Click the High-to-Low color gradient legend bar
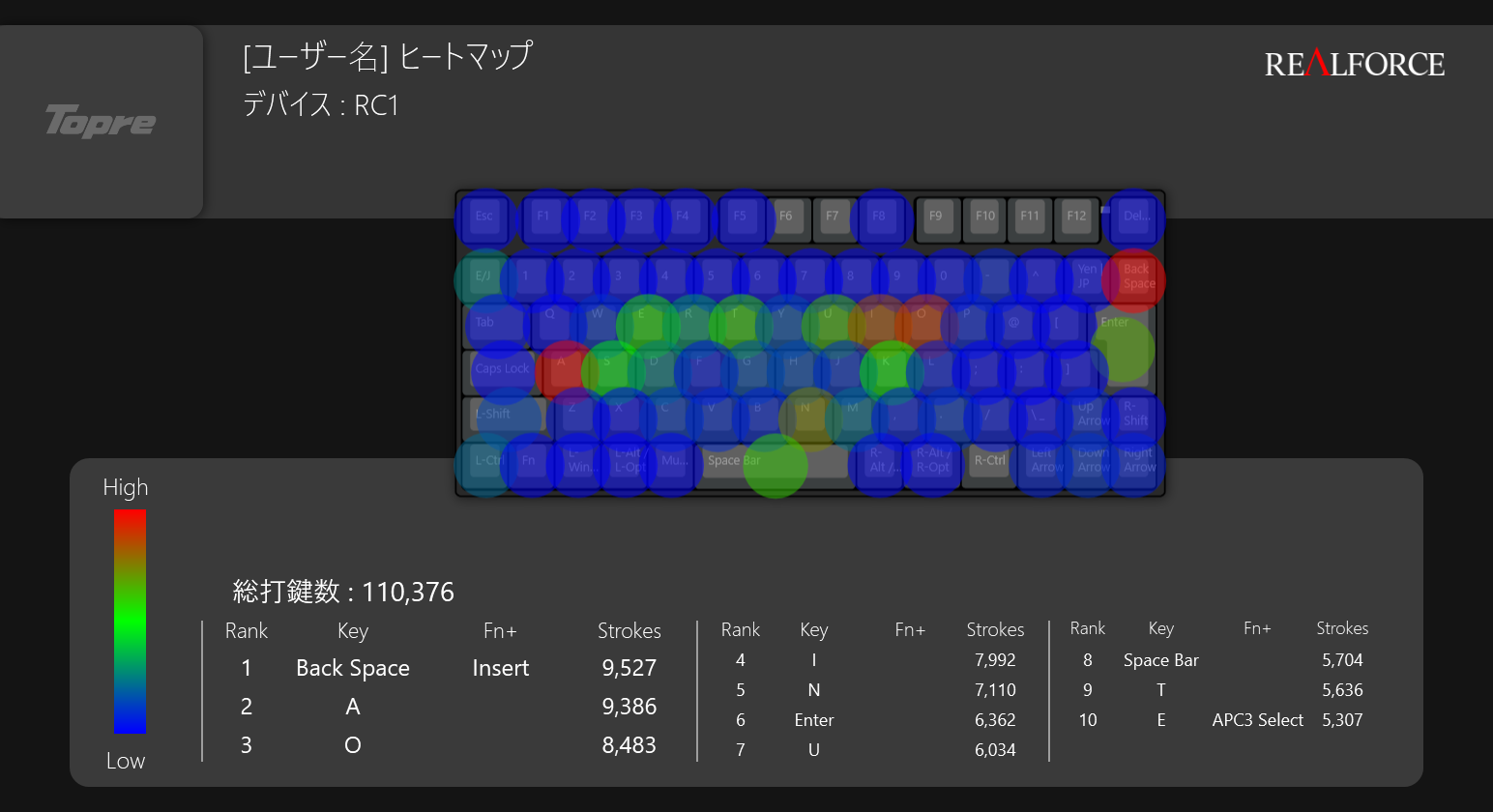The width and height of the screenshot is (1493, 812). click(130, 622)
